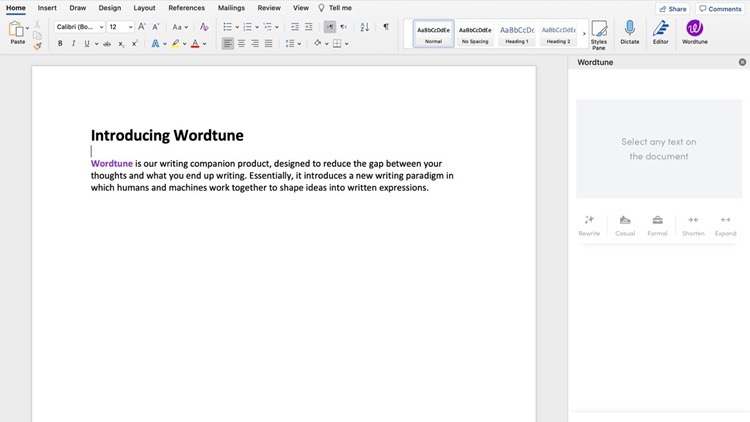This screenshot has height=422, width=750.
Task: Apply yellow text highlight color
Action: [x=176, y=44]
